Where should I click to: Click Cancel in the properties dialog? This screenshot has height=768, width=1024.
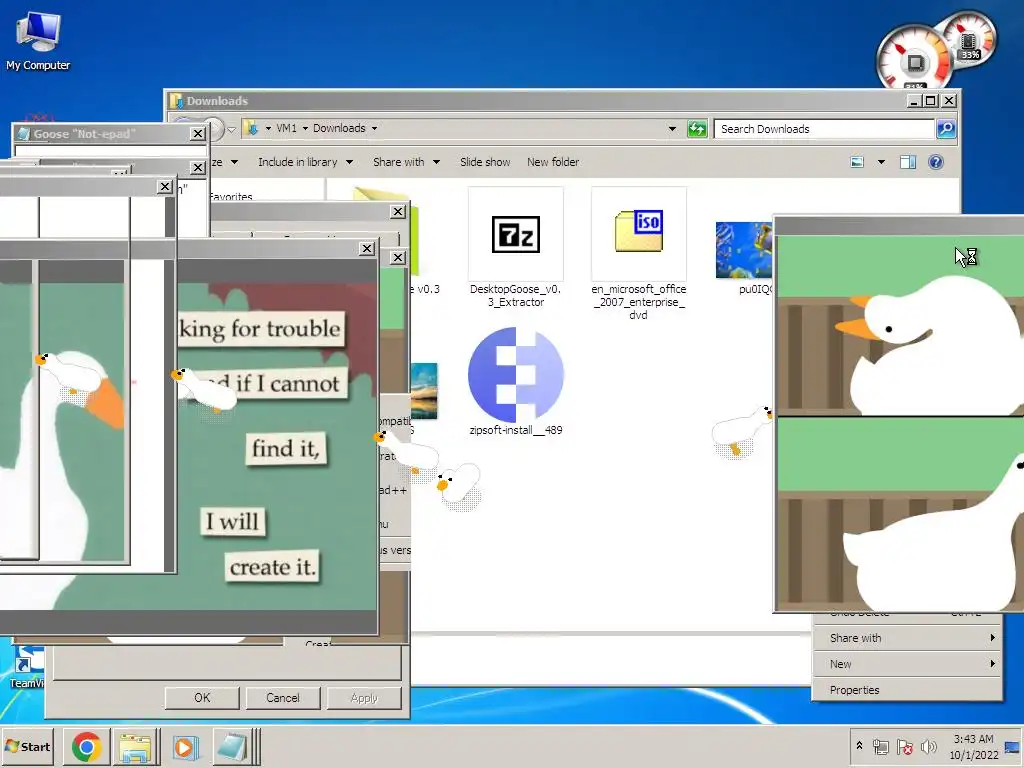pos(283,698)
